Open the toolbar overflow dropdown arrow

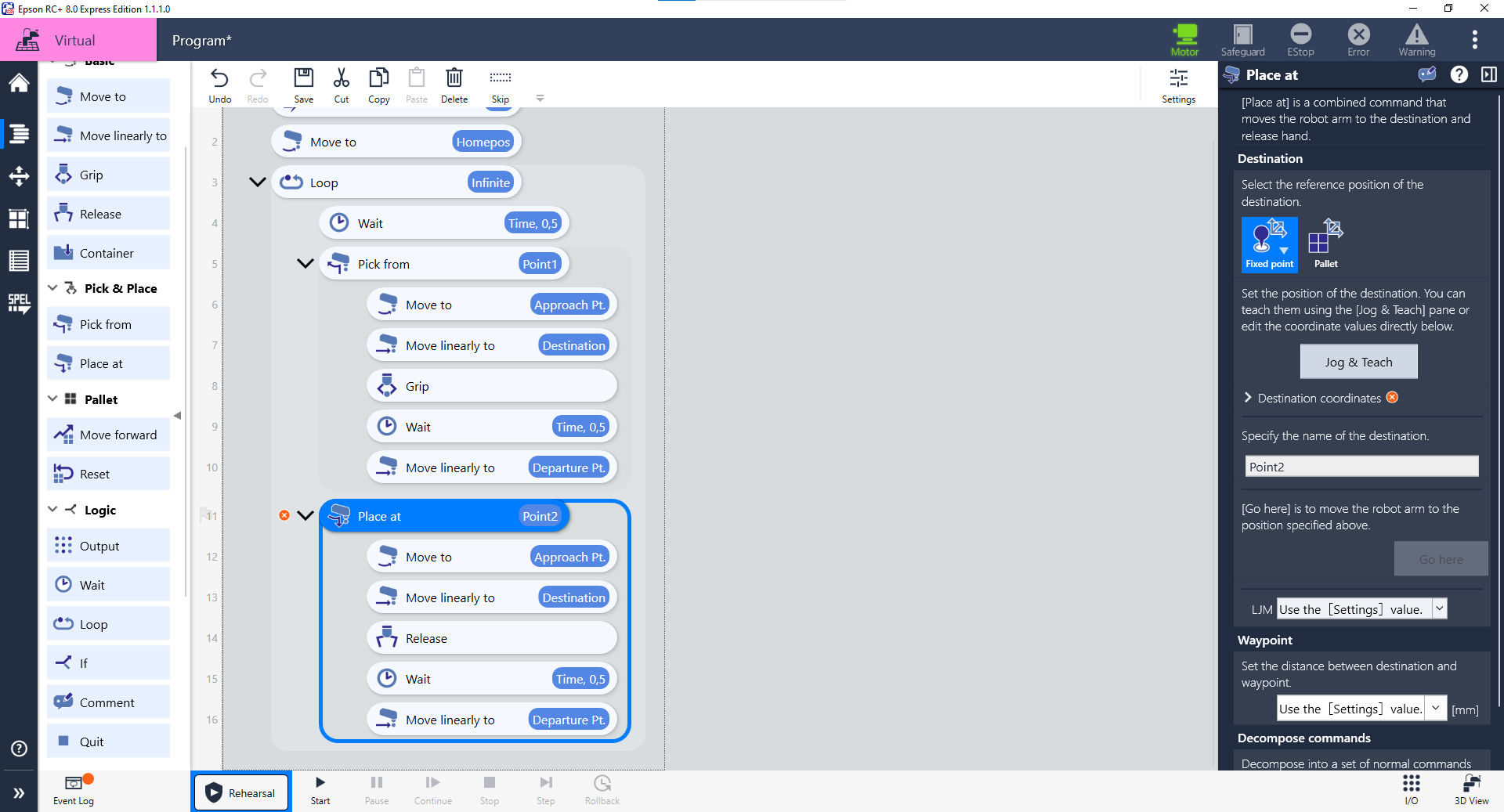click(x=540, y=99)
